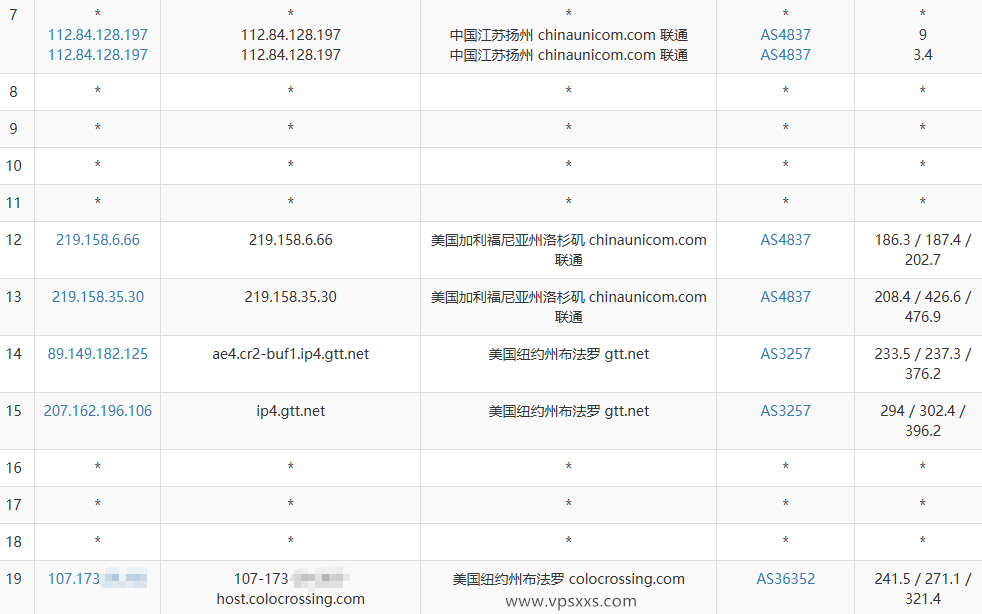Open the 89.149.182.125 IP link

[x=98, y=354]
